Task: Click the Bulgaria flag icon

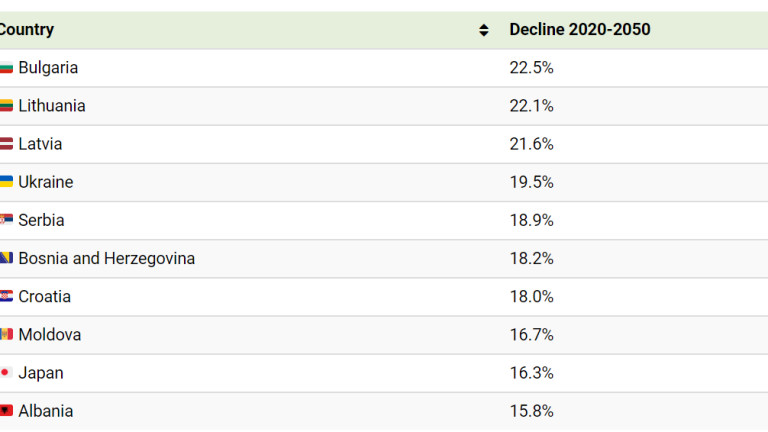Action: click(x=6, y=68)
